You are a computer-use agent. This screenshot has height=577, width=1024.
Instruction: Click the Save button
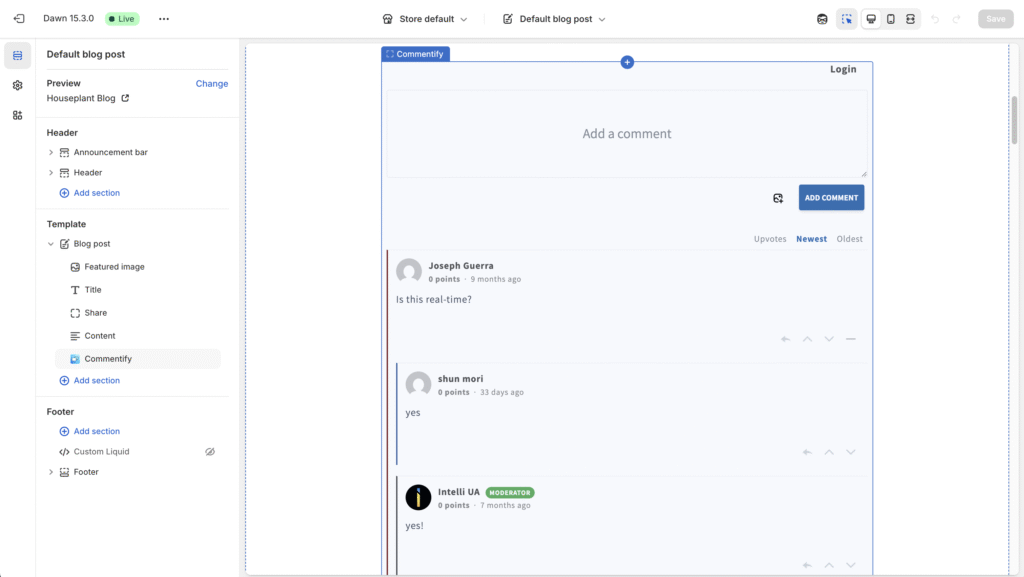tap(995, 19)
